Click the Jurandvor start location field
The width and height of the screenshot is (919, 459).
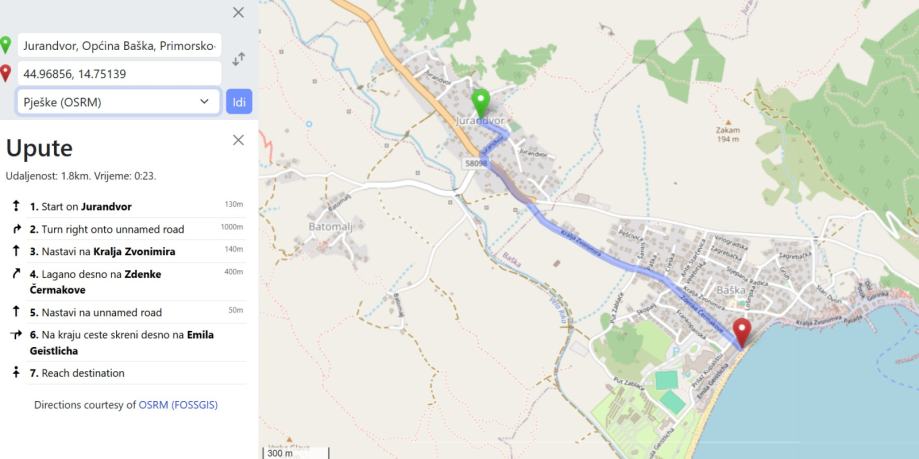pyautogui.click(x=120, y=45)
